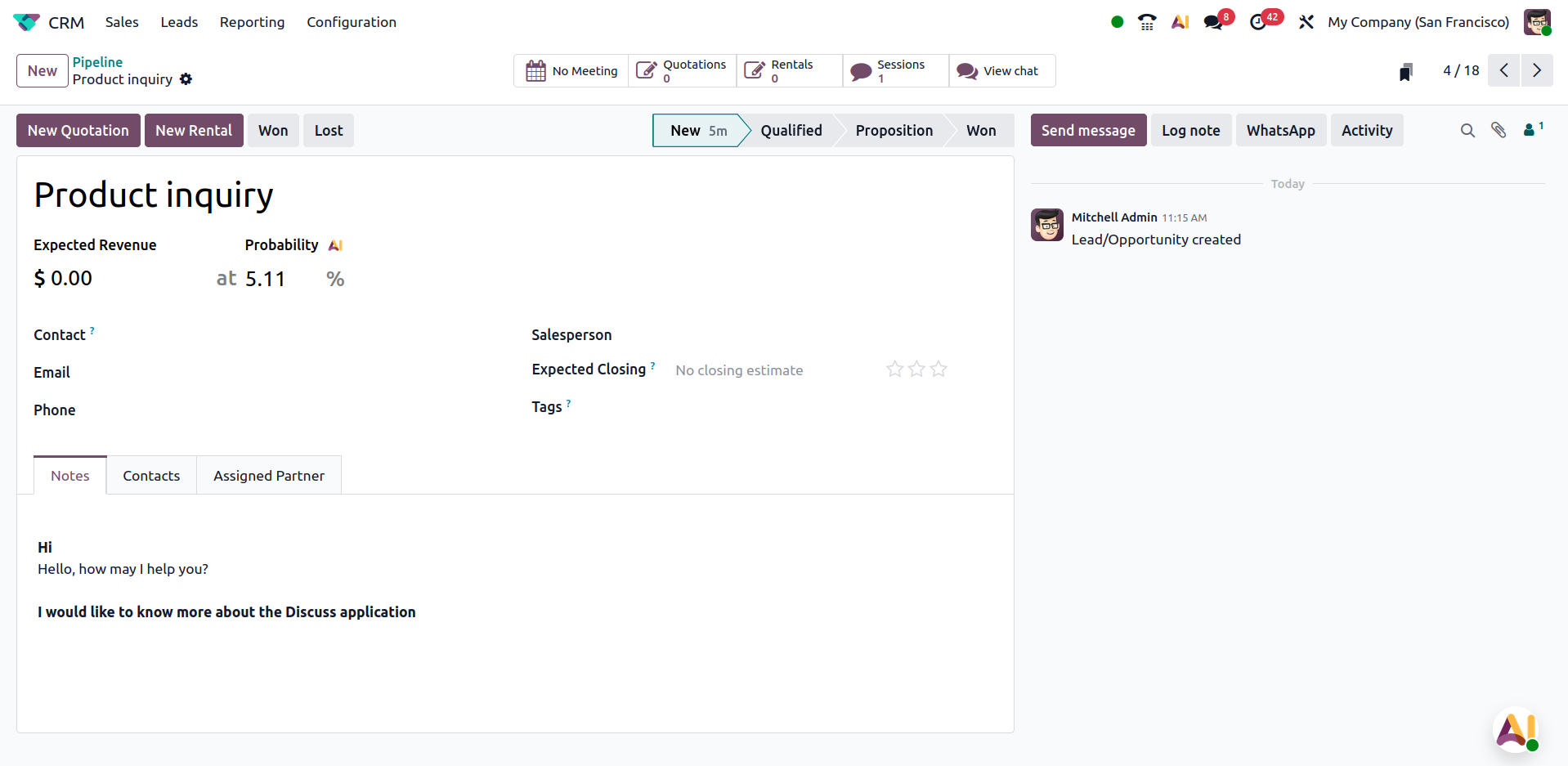Open My Company (San Francisco) company switcher
1568x766 pixels.
pyautogui.click(x=1418, y=22)
